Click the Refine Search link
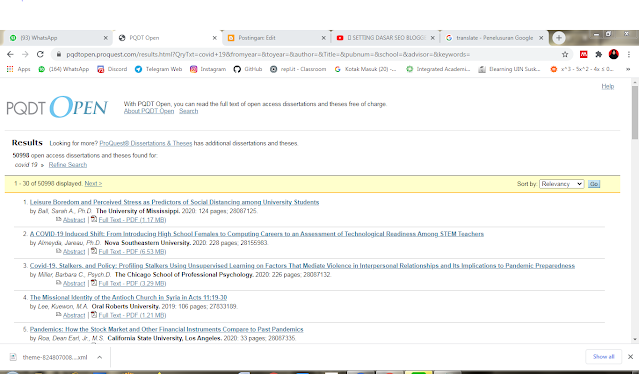The height and width of the screenshot is (374, 639). tap(68, 165)
